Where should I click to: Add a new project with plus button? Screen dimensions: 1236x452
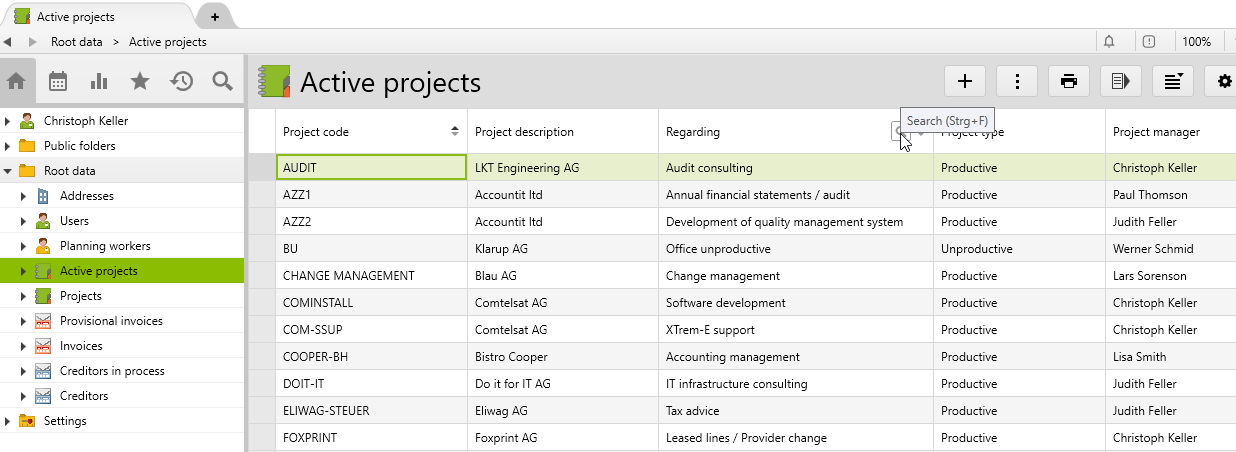(x=965, y=82)
